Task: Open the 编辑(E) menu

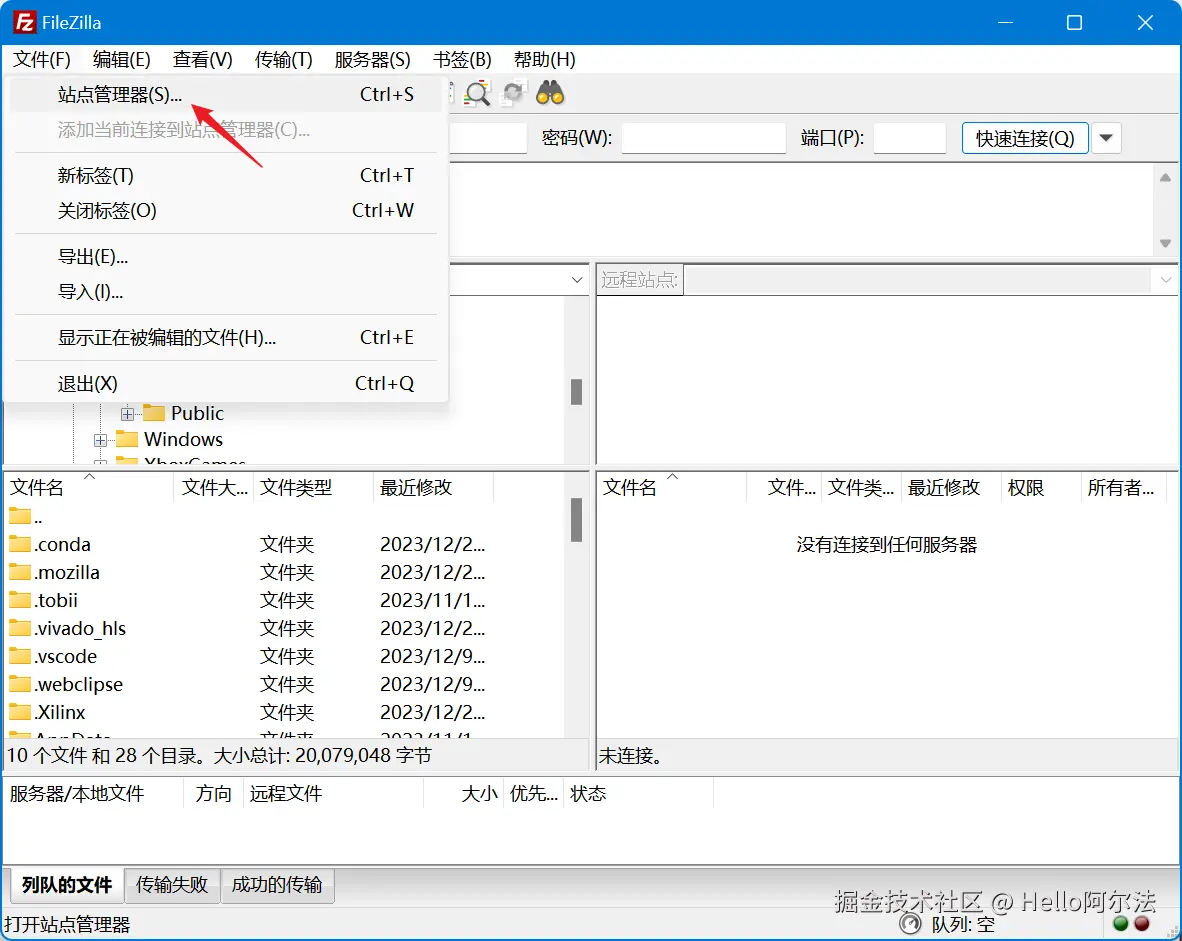Action: click(121, 60)
